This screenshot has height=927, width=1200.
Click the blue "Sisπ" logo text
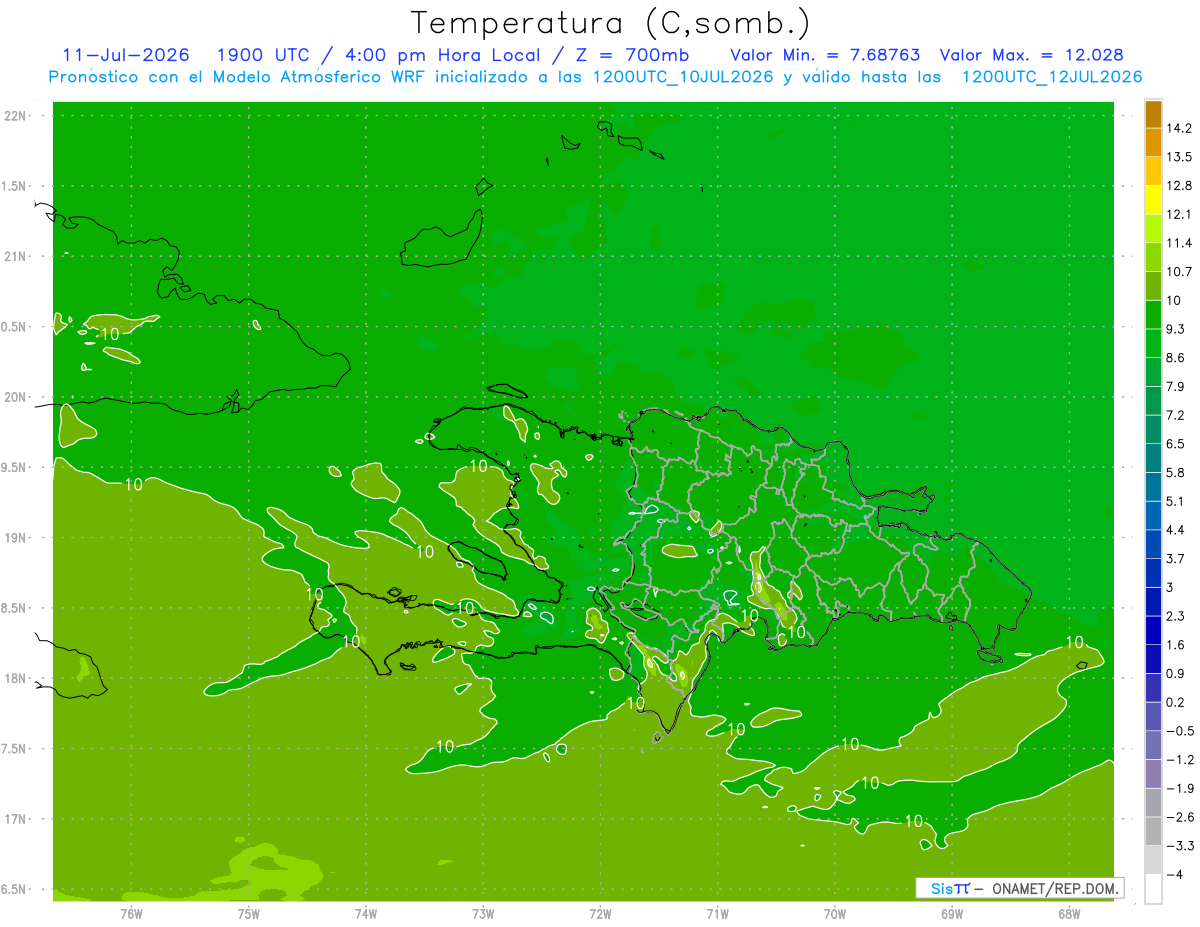pyautogui.click(x=950, y=888)
